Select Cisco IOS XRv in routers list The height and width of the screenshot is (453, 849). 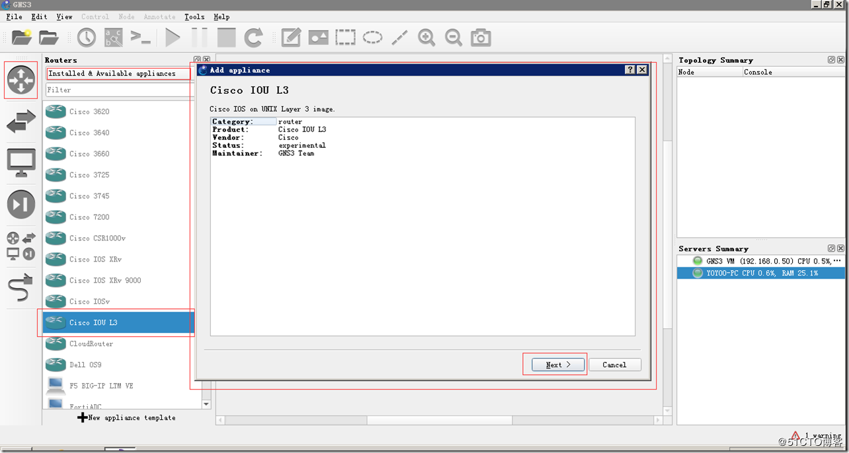click(x=119, y=259)
